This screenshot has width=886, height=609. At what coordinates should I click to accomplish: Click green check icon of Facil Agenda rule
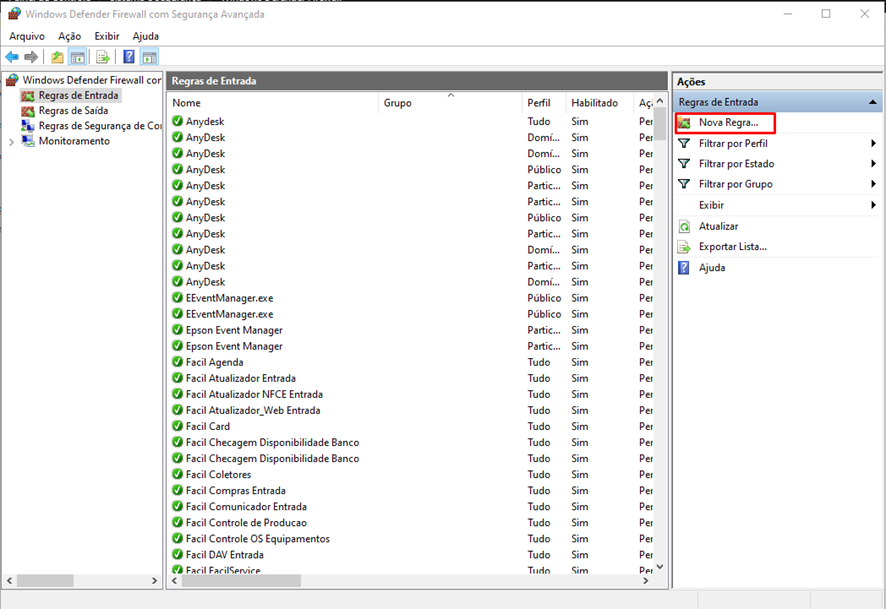pos(177,362)
